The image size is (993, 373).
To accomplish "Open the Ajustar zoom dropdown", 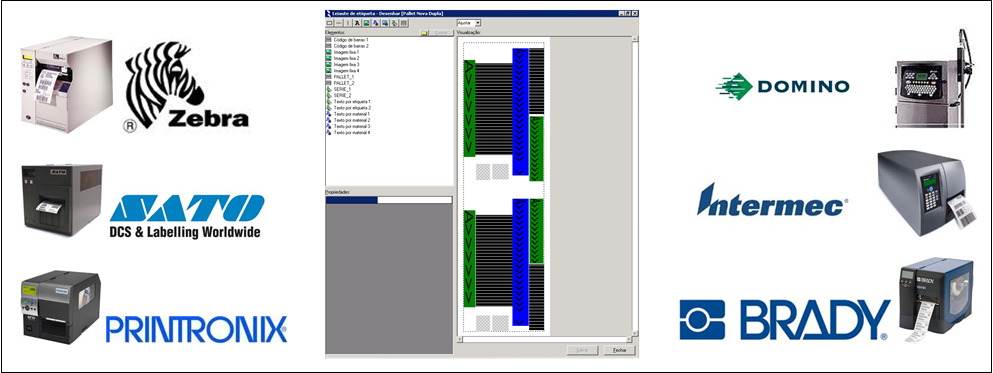I will (x=478, y=23).
